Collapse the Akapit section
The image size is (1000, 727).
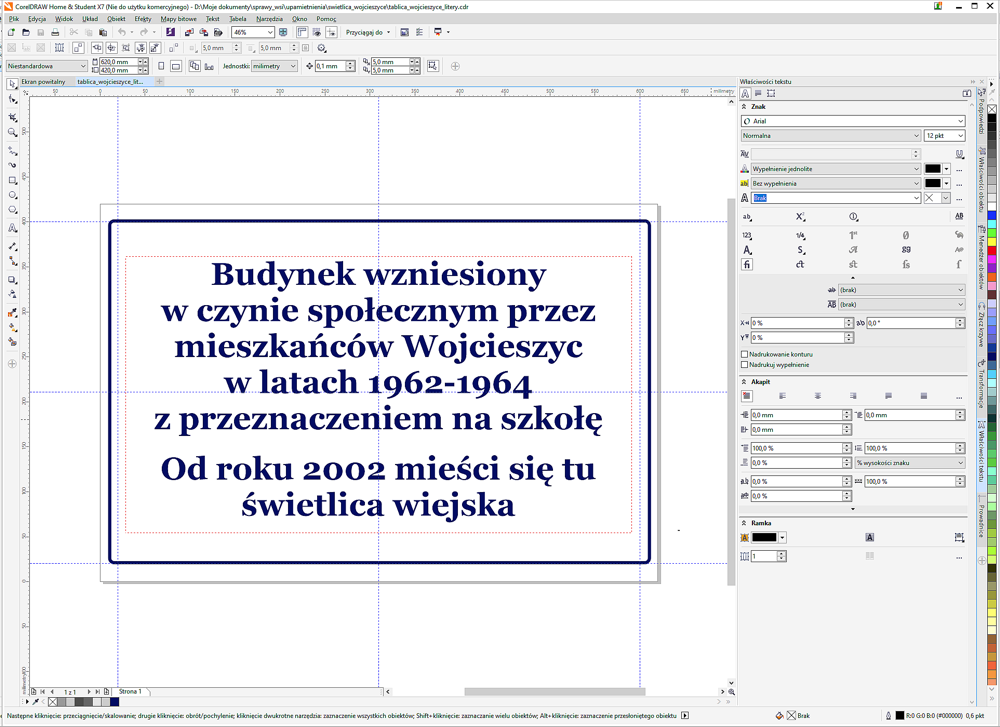[744, 381]
